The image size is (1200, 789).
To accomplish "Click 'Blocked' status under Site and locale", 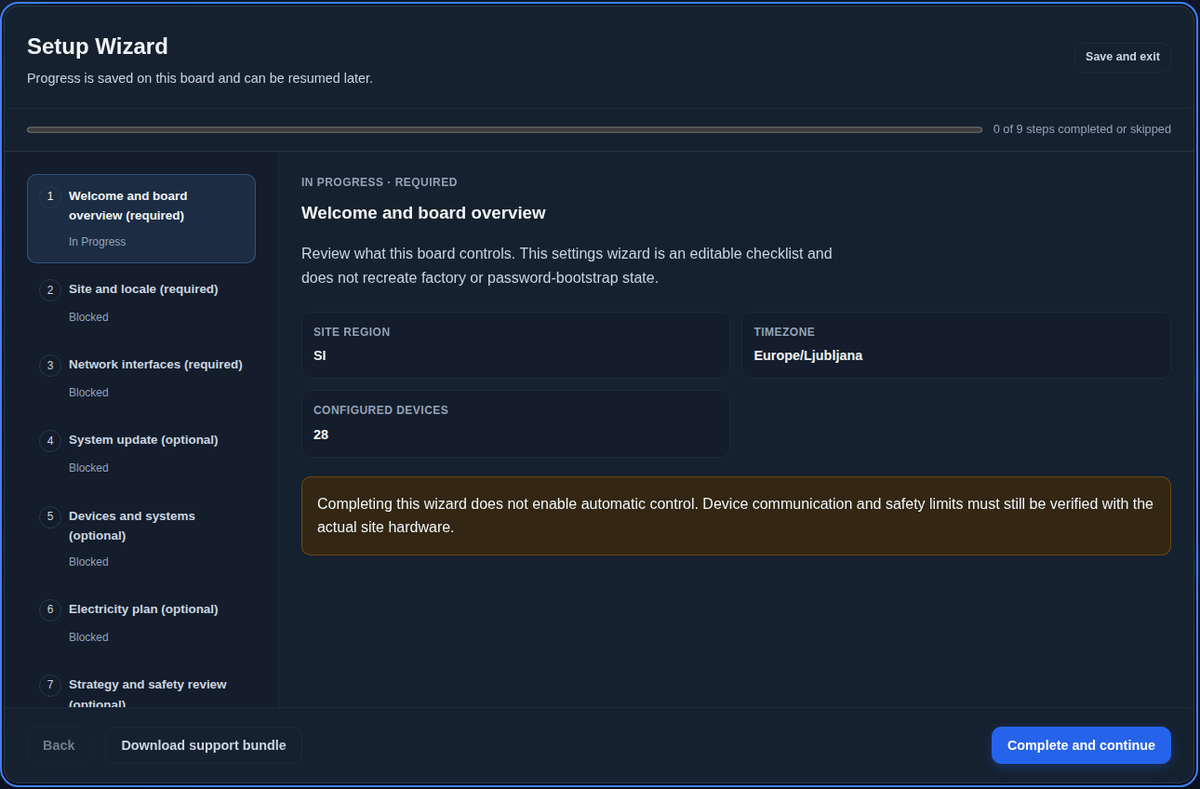I will pos(89,317).
